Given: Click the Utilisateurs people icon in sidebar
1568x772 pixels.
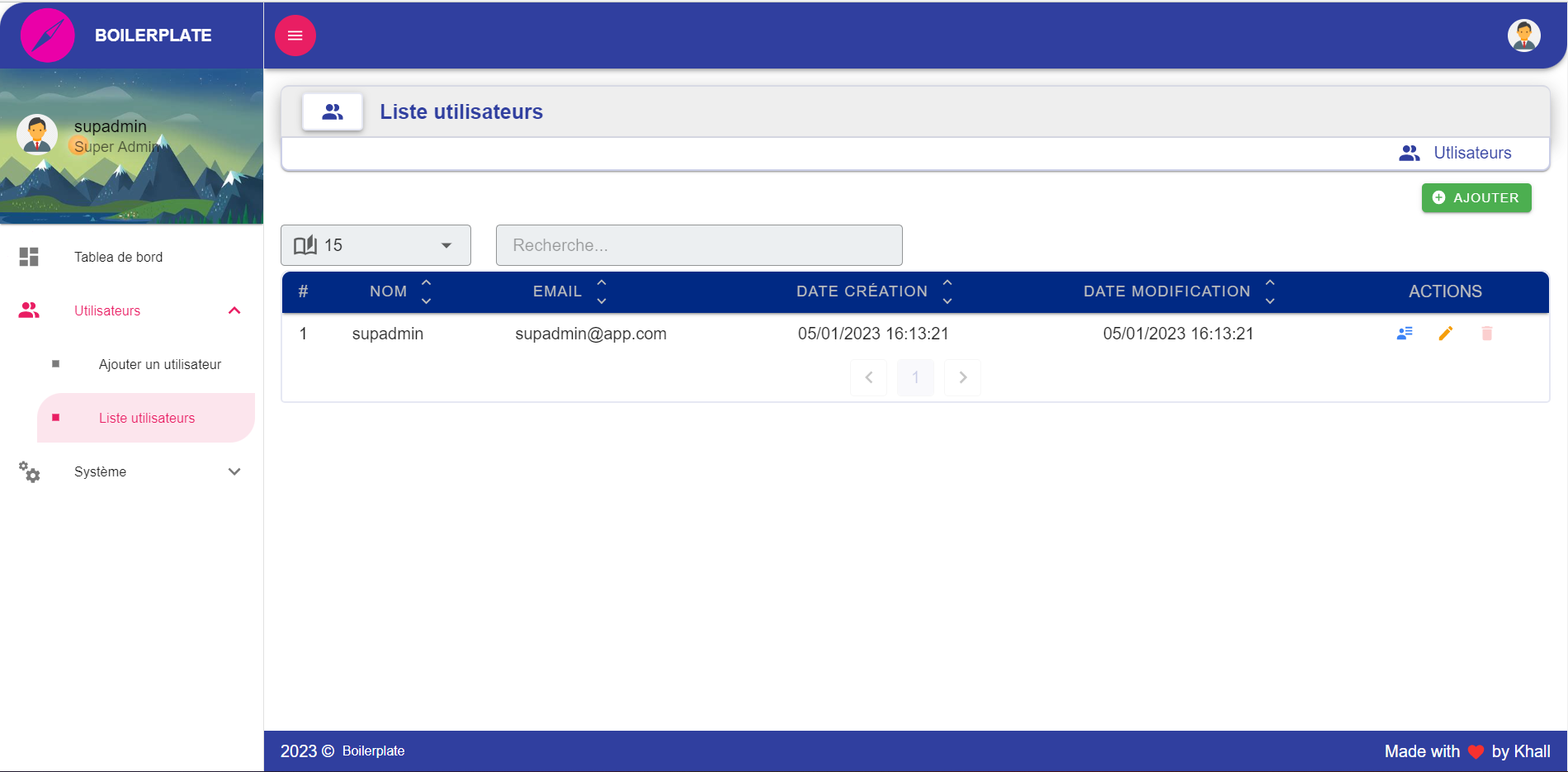Looking at the screenshot, I should pyautogui.click(x=29, y=310).
